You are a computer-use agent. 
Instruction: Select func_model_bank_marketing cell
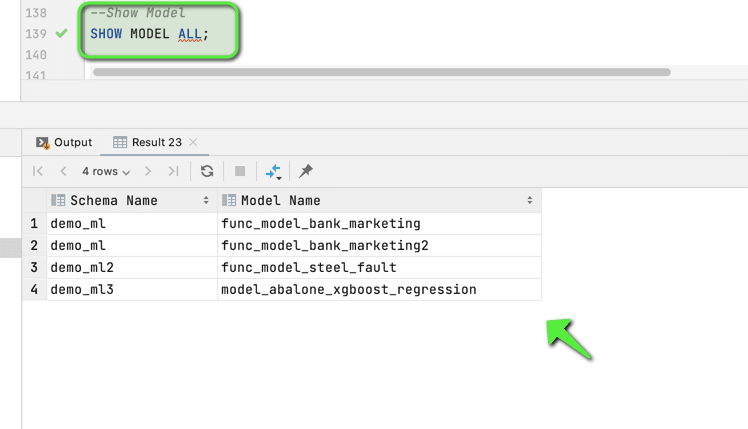click(379, 223)
